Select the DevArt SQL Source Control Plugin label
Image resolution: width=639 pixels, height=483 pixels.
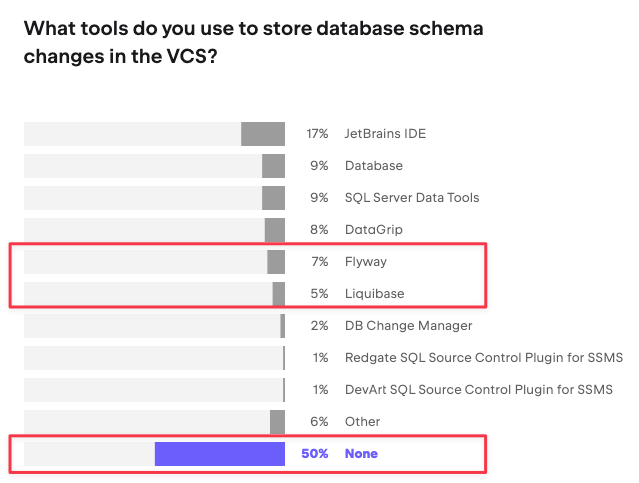point(478,390)
